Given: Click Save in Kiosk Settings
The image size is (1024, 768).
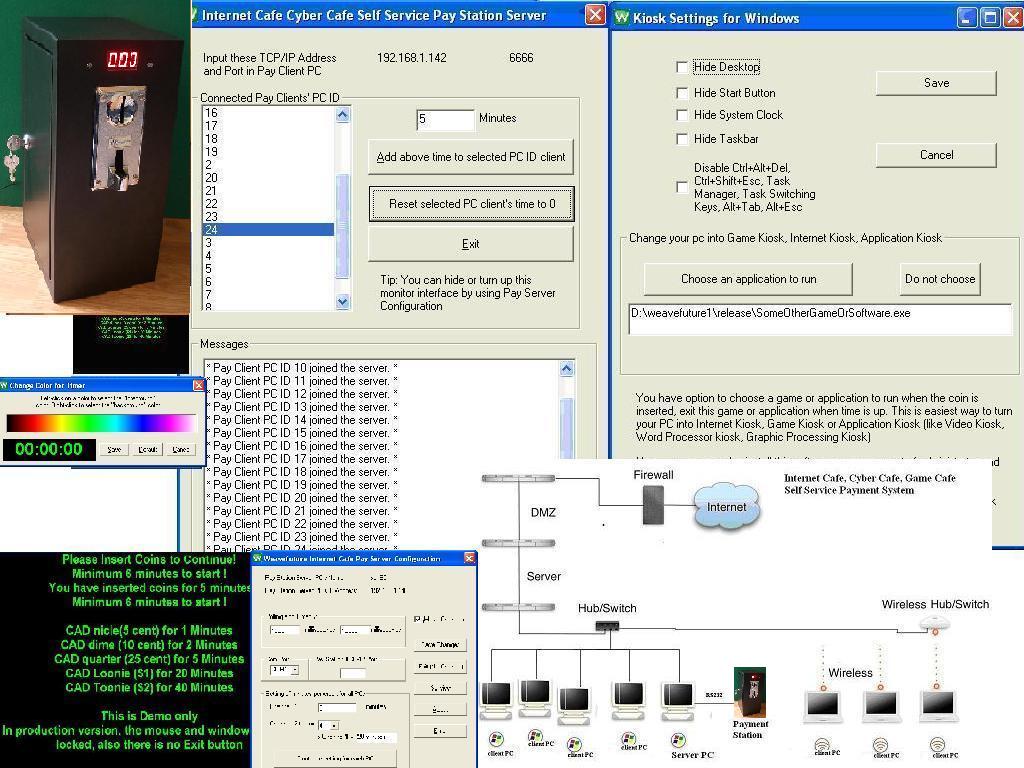Looking at the screenshot, I should [x=934, y=83].
